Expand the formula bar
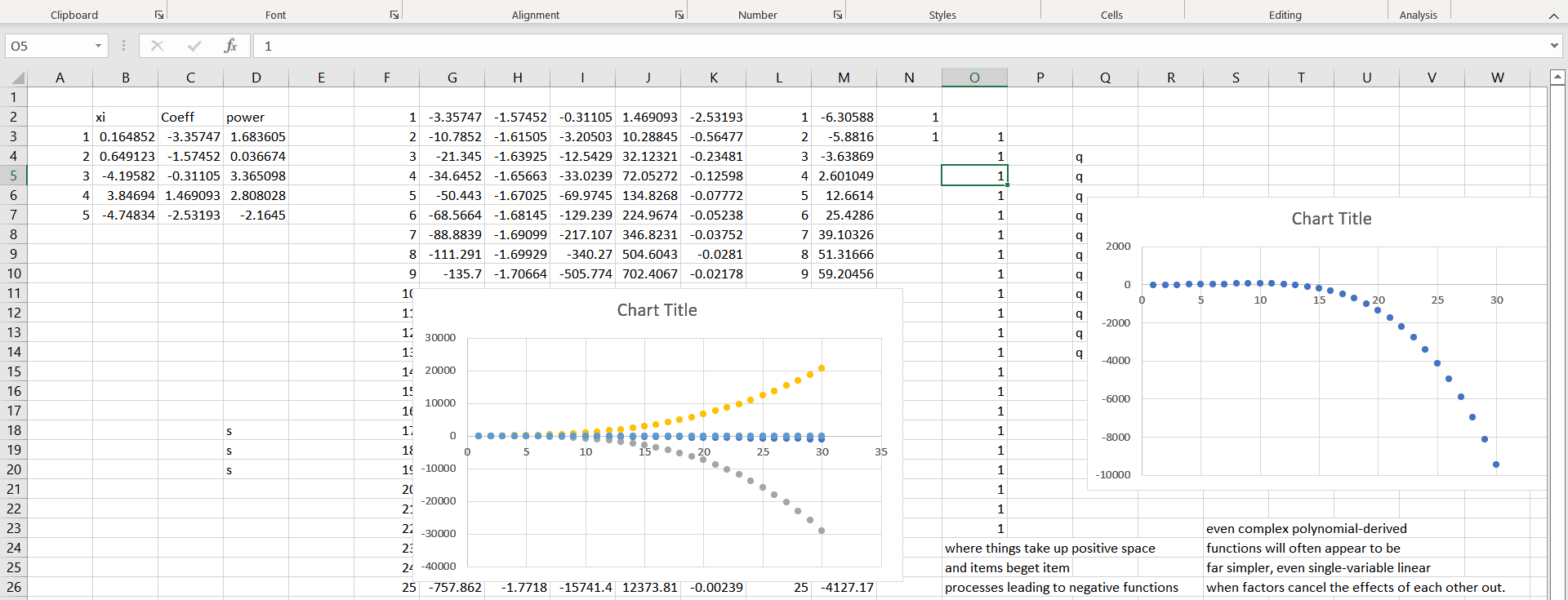 coord(1554,46)
